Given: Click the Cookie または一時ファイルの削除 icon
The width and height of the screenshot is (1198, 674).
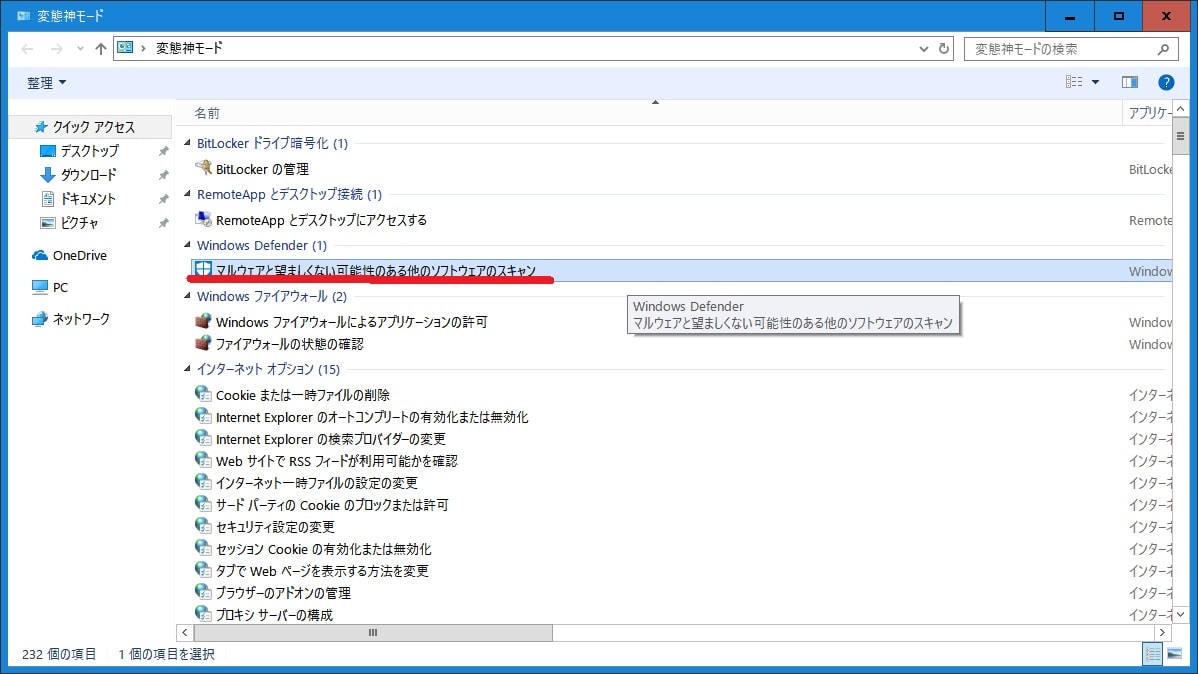Looking at the screenshot, I should [202, 394].
